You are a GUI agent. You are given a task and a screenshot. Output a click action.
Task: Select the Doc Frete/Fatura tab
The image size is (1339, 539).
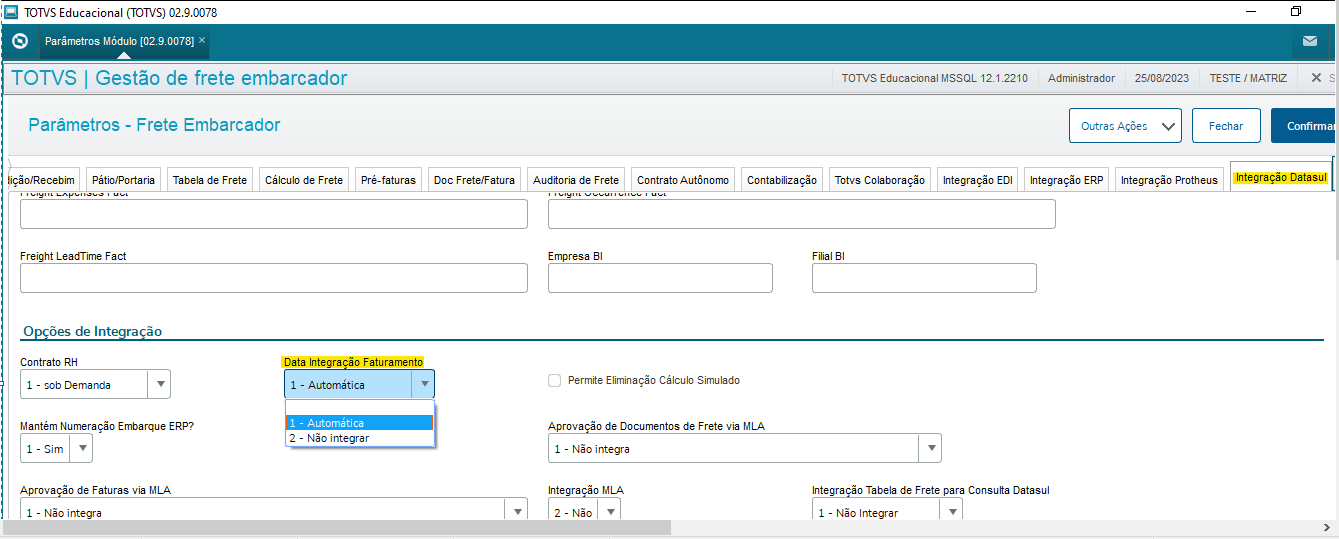point(474,180)
